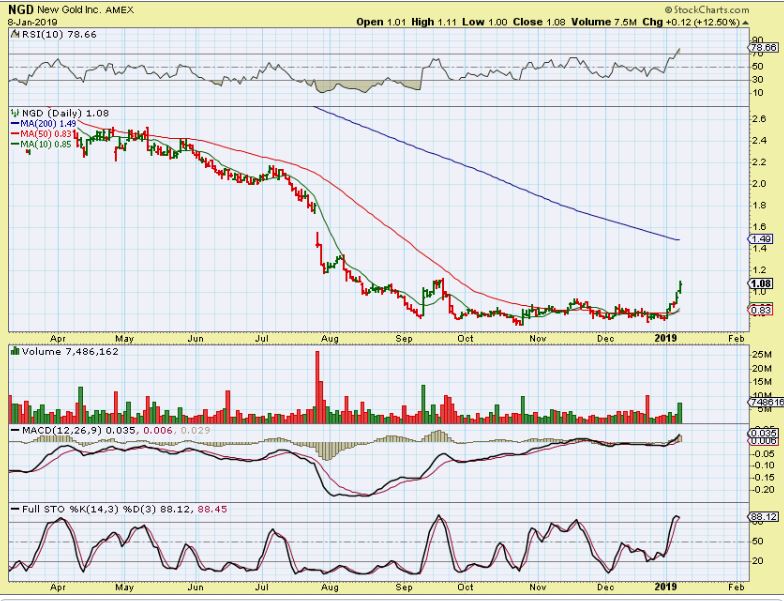Viewport: 784px width, 601px height.
Task: Click the 0.035 MACD tag on right axis
Action: tap(762, 433)
